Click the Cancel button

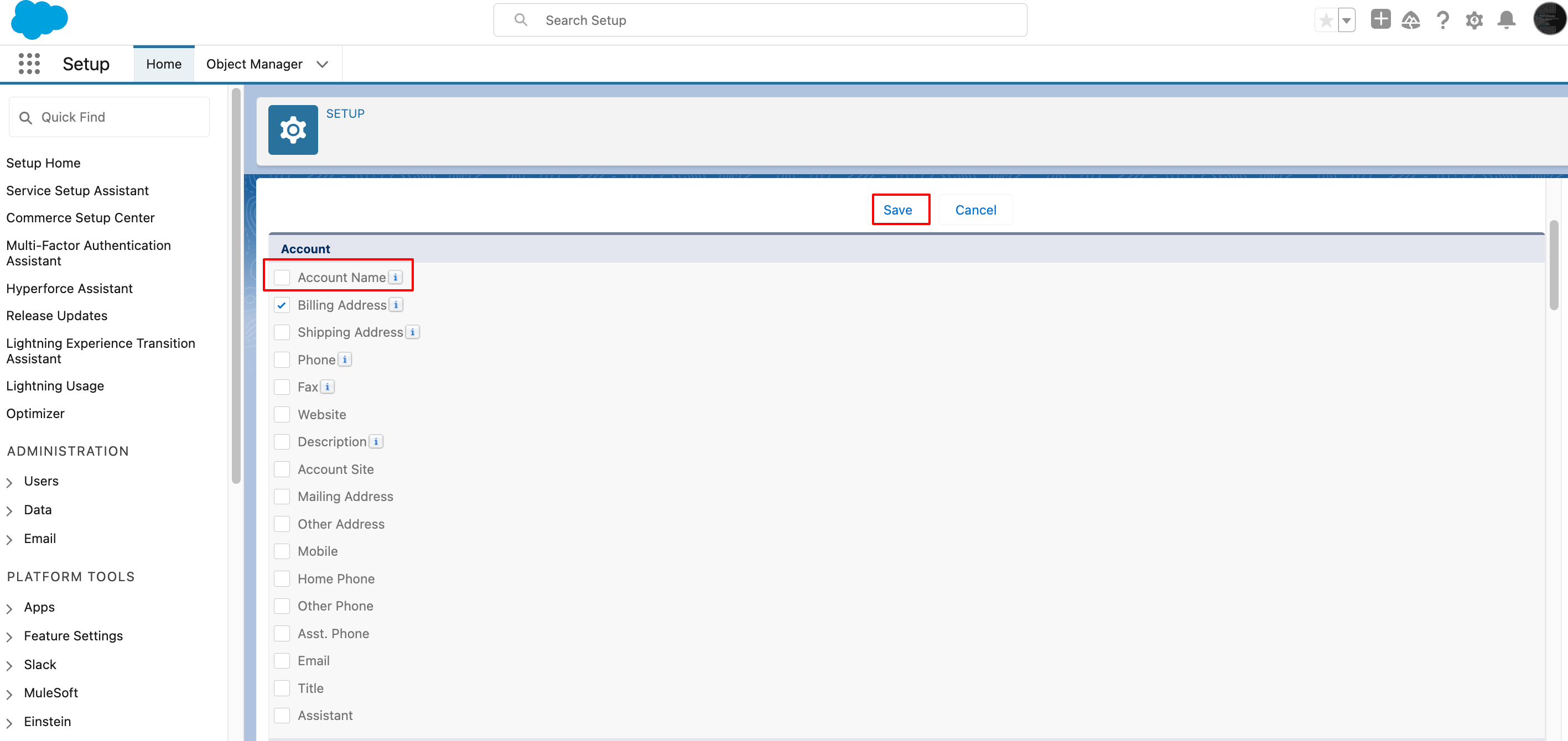pyautogui.click(x=975, y=210)
